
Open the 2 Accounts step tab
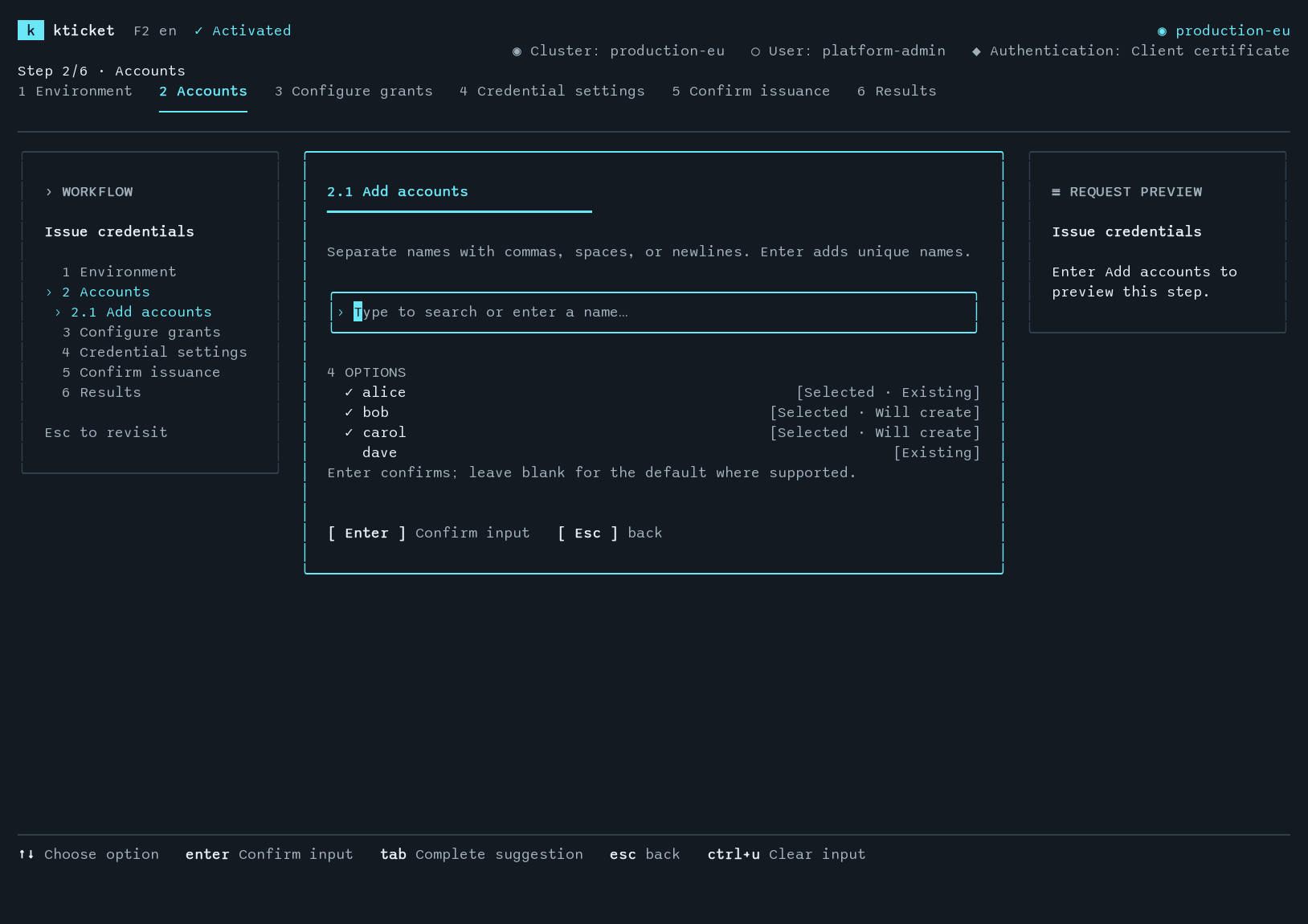[203, 91]
